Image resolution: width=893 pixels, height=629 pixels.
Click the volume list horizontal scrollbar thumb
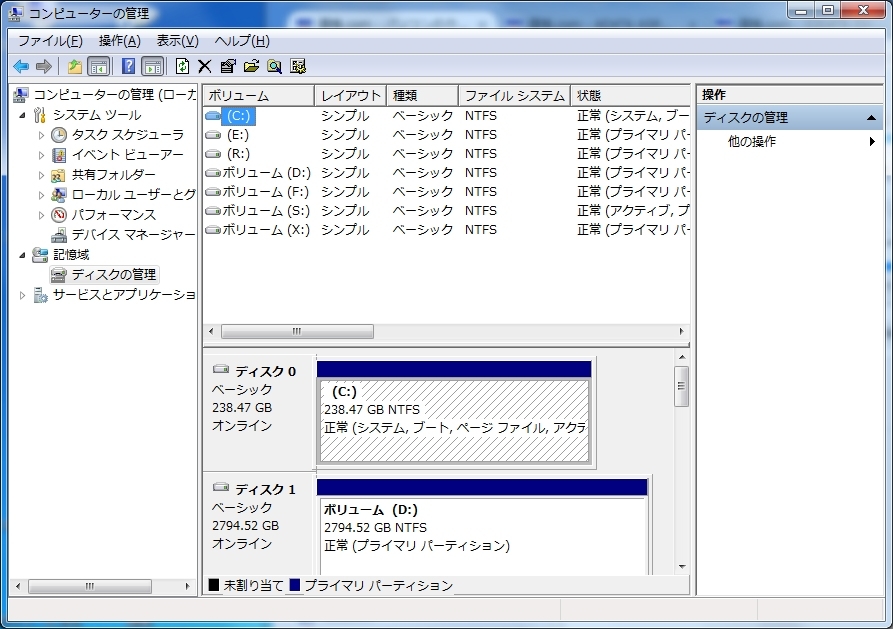(297, 332)
